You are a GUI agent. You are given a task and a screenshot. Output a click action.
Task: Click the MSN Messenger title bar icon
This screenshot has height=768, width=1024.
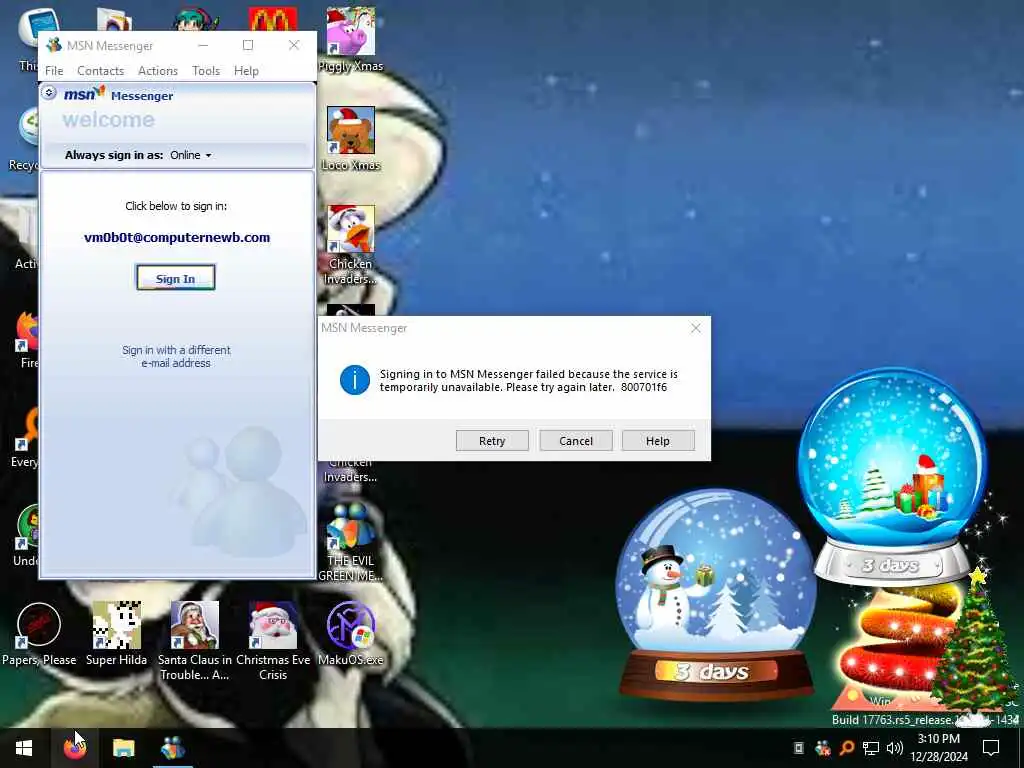[54, 45]
